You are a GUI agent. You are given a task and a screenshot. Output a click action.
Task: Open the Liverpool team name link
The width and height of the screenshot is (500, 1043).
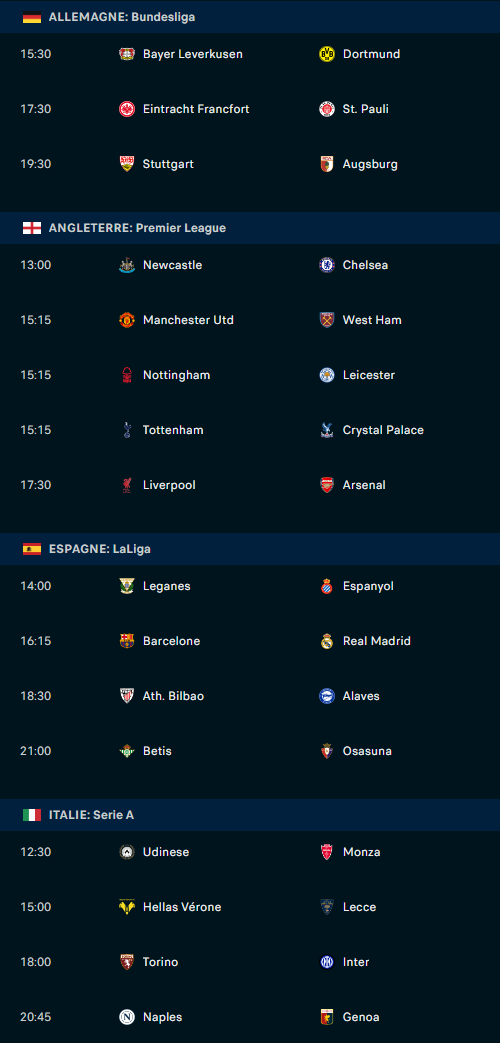tap(169, 485)
